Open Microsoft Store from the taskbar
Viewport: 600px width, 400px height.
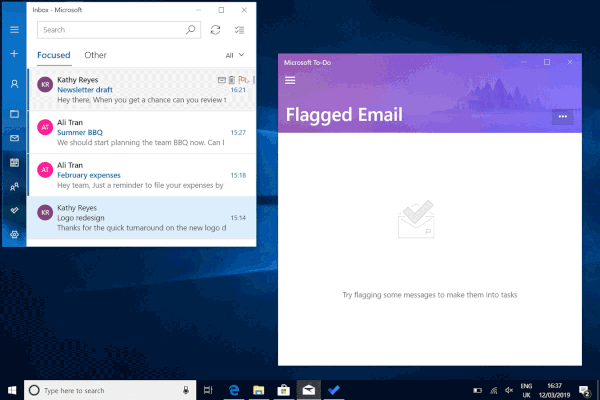coord(284,390)
